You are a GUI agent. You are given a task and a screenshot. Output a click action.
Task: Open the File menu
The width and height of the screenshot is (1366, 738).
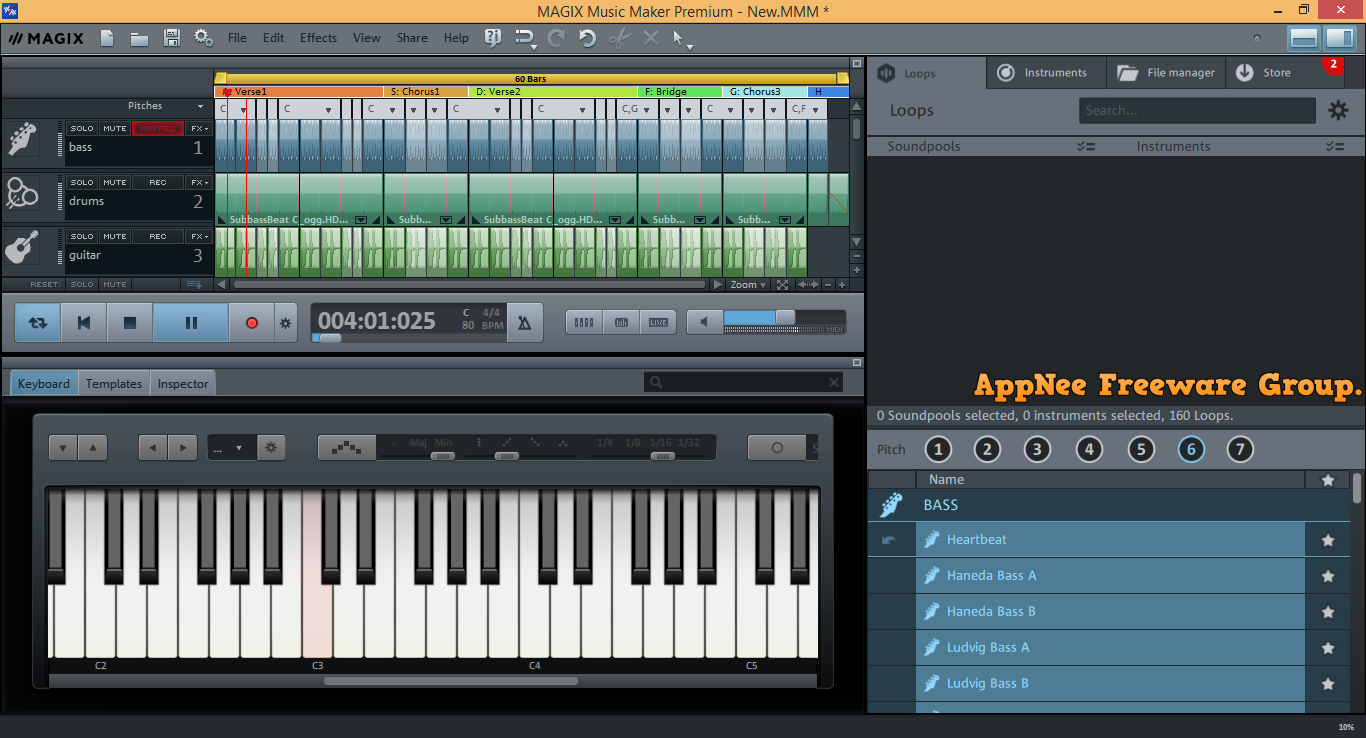click(x=237, y=38)
